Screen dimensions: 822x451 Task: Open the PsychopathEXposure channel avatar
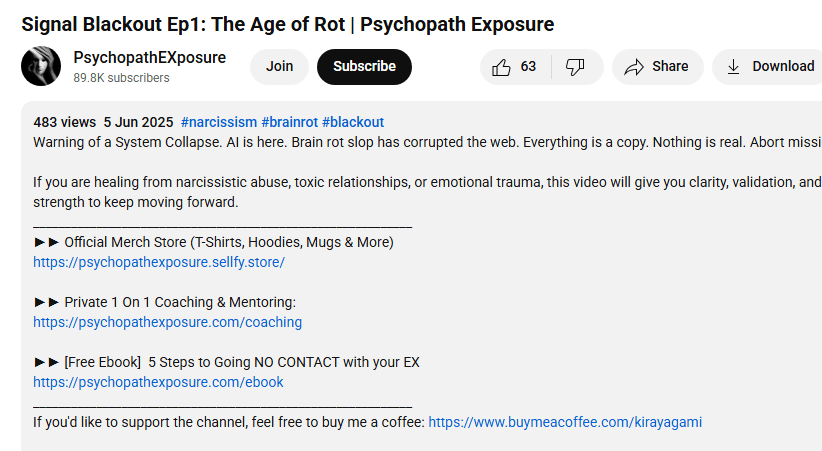click(41, 66)
